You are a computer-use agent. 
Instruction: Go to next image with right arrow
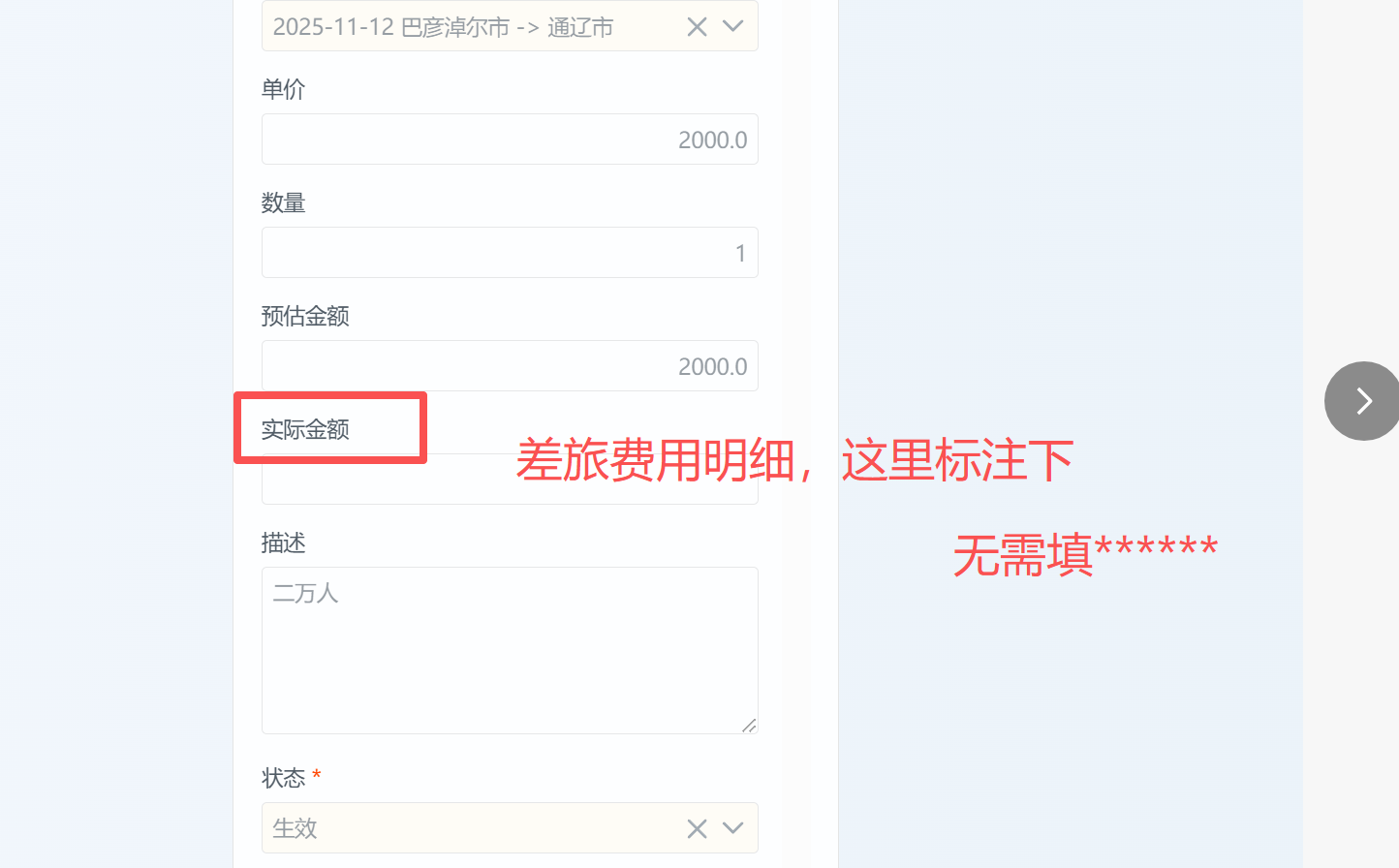(x=1362, y=401)
